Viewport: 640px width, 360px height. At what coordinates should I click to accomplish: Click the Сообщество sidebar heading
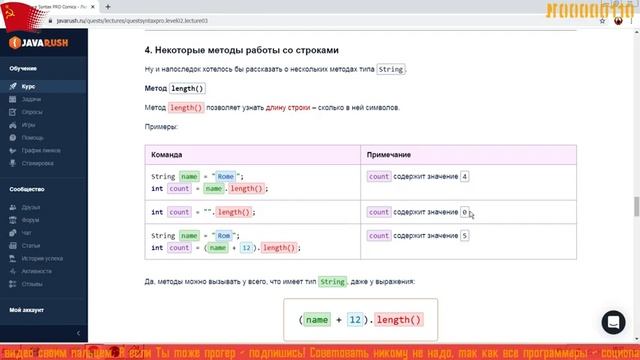coord(27,189)
